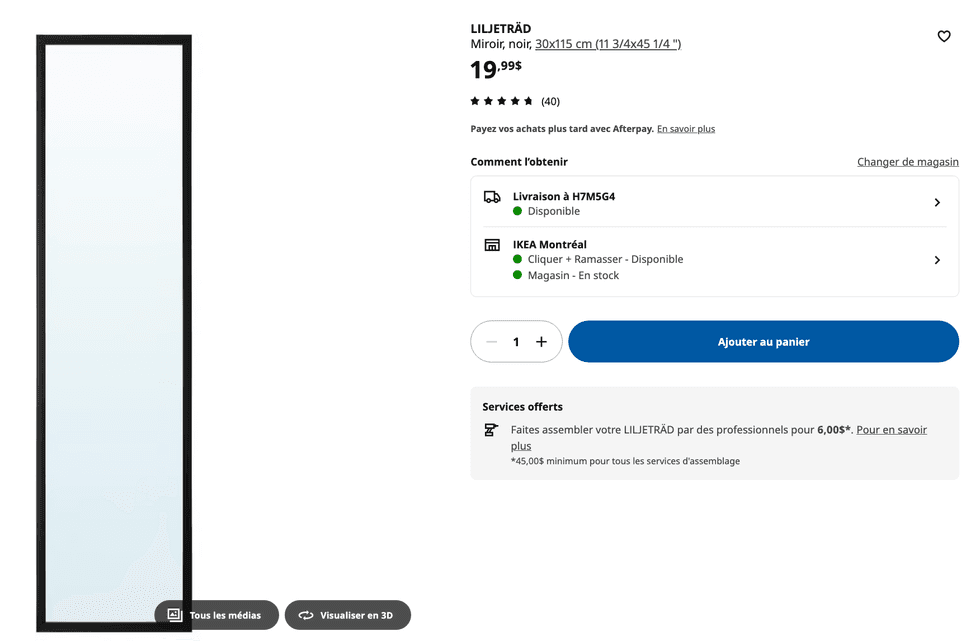Viewport: 980px width, 641px height.
Task: Click the media gallery icon on 'Tous les médias'
Action: 173,615
